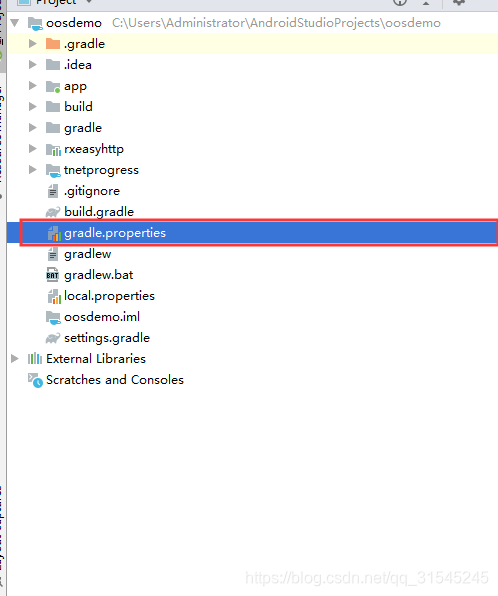Click the tnetprogress module folder icon
This screenshot has height=596, width=498.
pyautogui.click(x=53, y=171)
